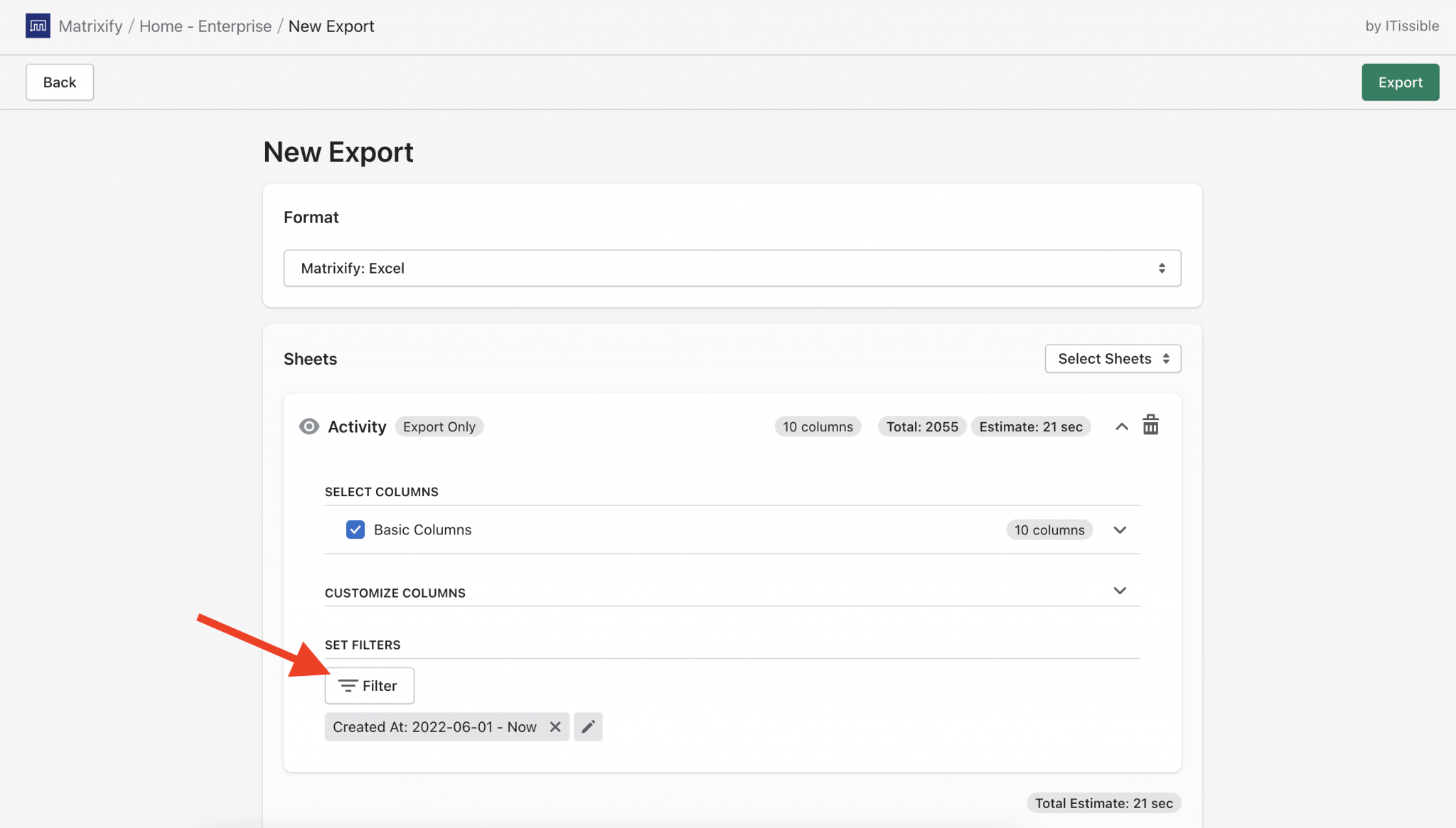Screen dimensions: 1456x828
Task: Collapse the Activity sheet with the up chevron
Action: (x=1121, y=426)
